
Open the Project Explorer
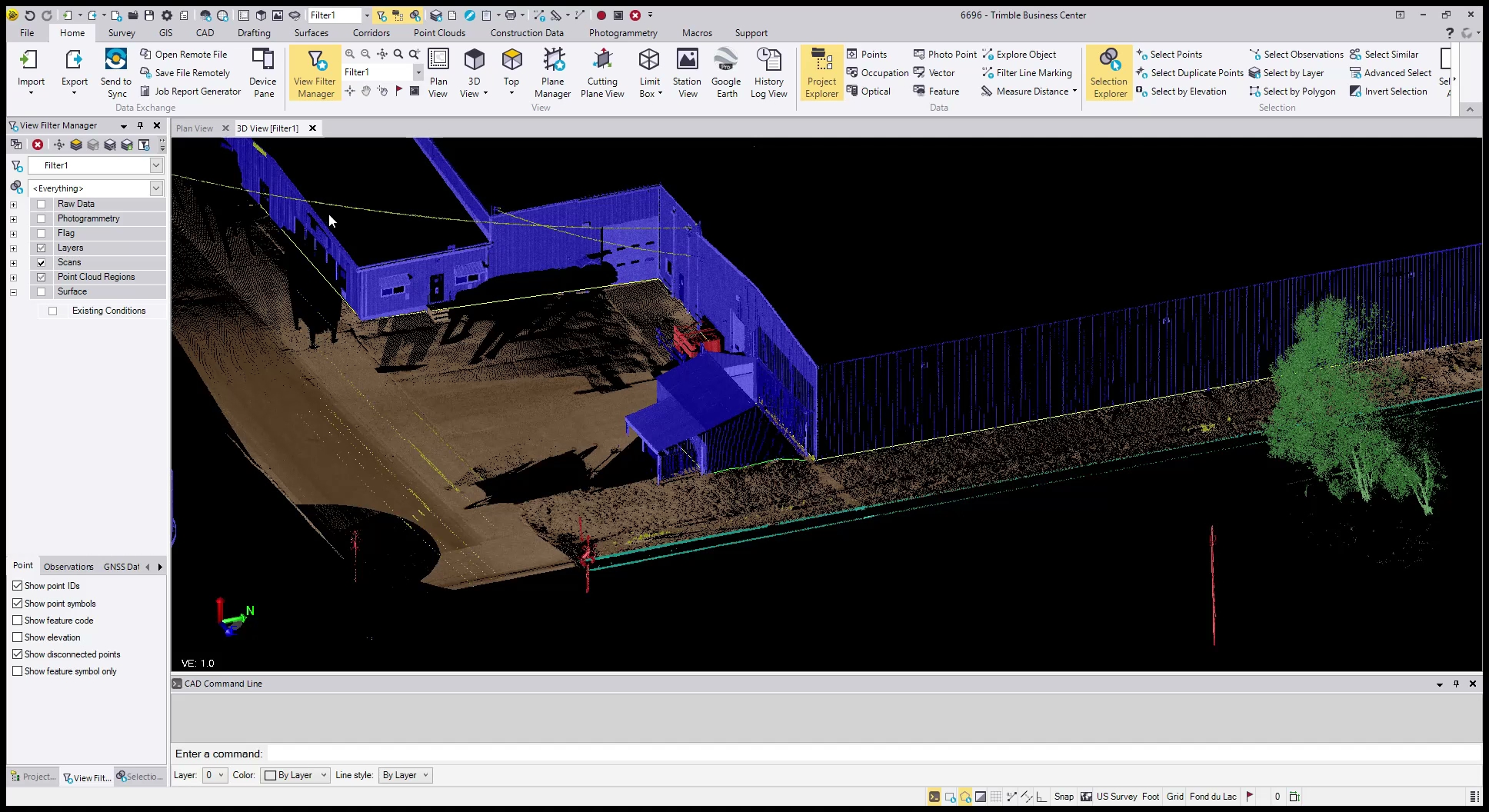(x=821, y=73)
